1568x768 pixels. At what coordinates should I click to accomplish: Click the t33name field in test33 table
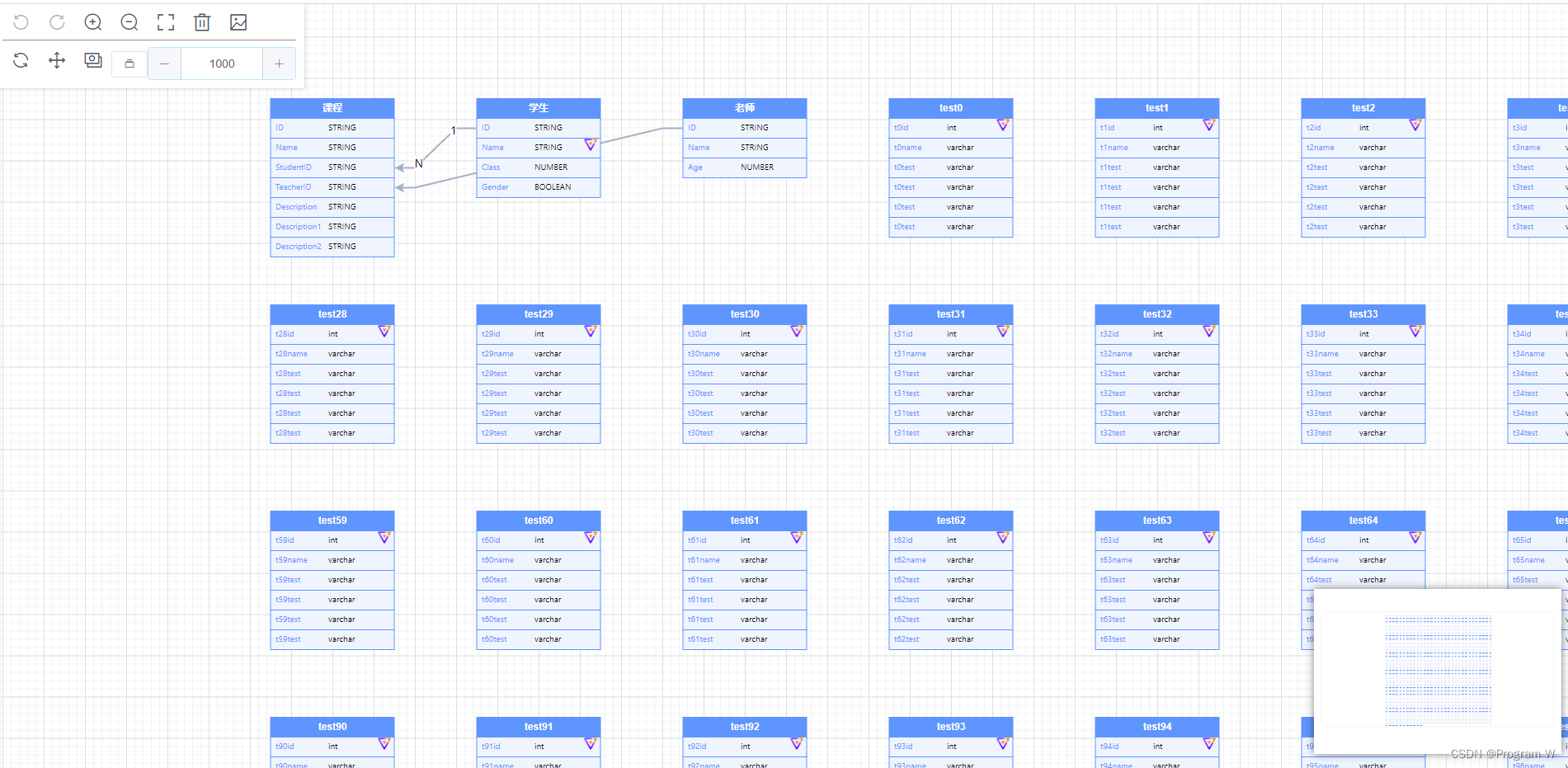(1363, 354)
